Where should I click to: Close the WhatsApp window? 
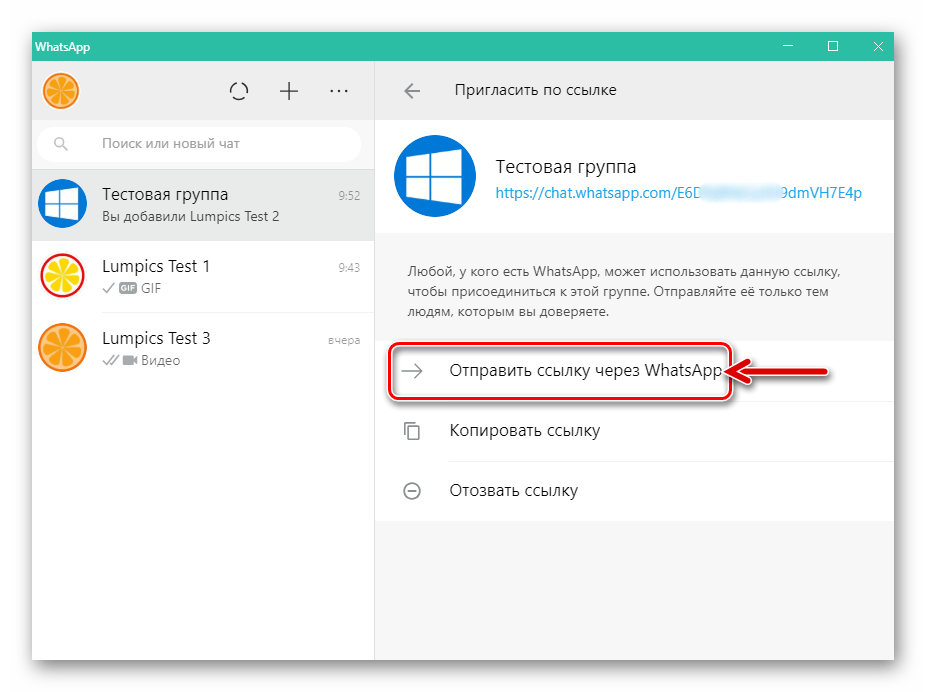[x=878, y=46]
